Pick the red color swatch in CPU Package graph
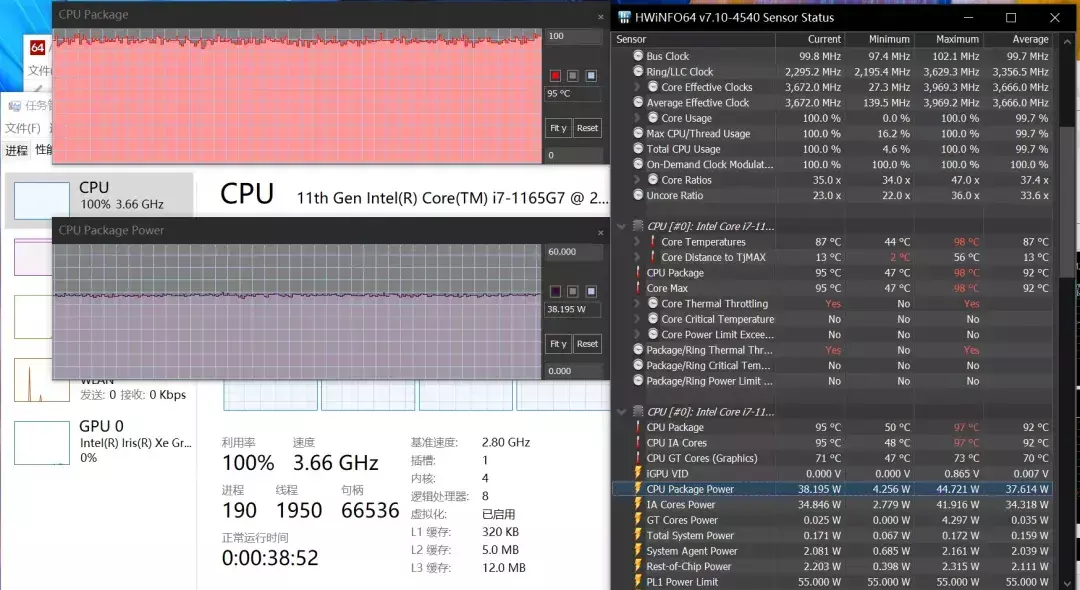The width and height of the screenshot is (1080, 590). [x=555, y=76]
